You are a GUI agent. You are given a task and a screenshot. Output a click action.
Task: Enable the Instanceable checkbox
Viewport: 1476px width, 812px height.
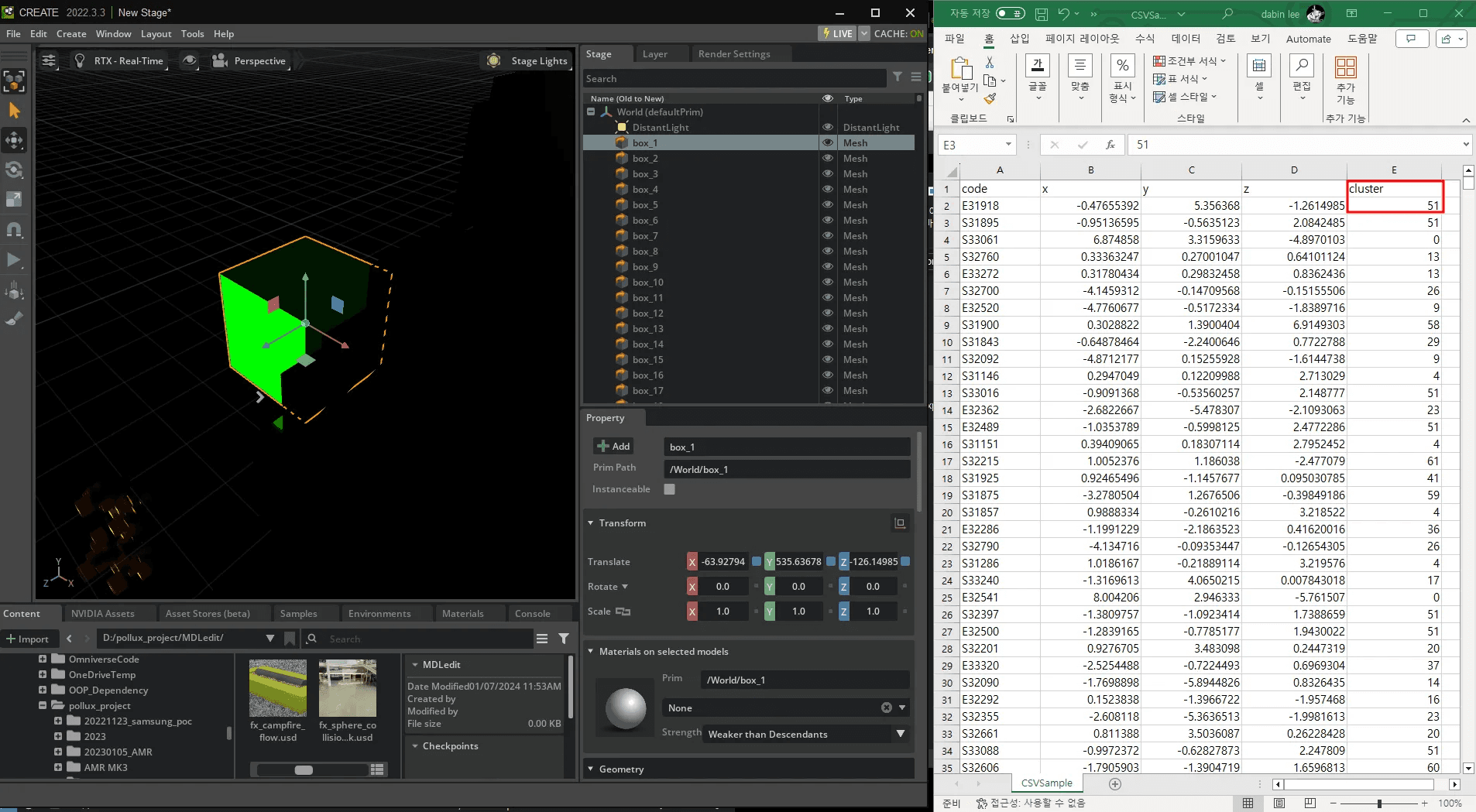pyautogui.click(x=669, y=489)
